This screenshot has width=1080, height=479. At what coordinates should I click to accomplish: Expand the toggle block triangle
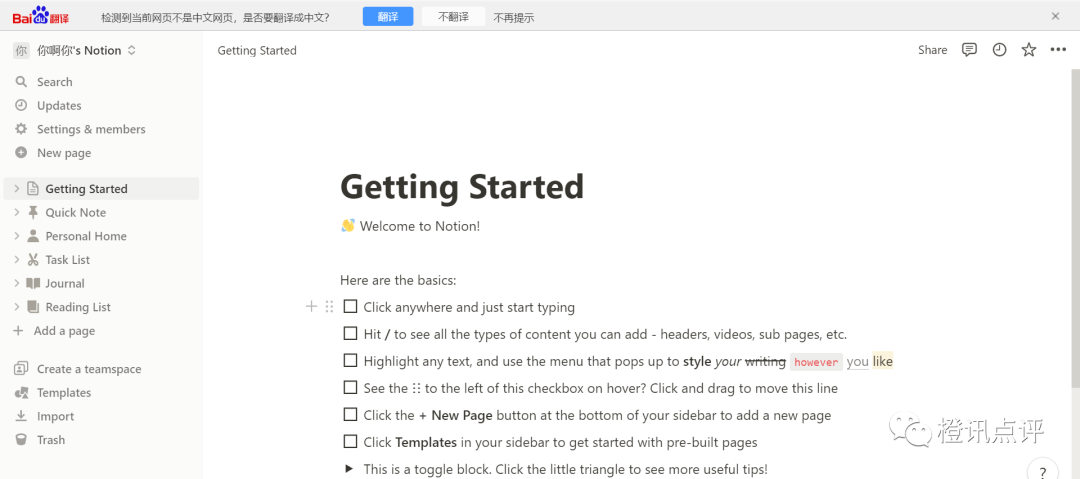349,469
